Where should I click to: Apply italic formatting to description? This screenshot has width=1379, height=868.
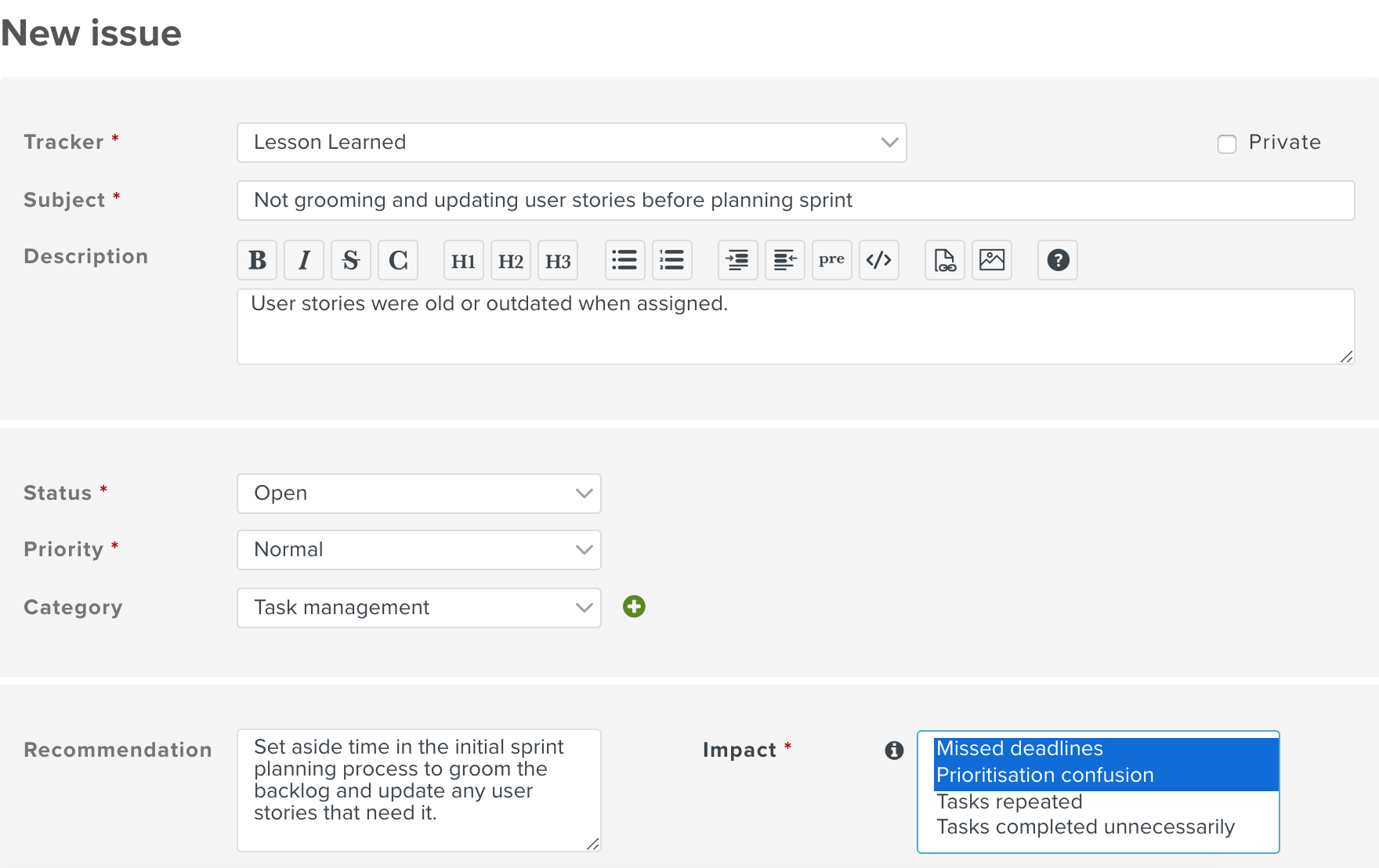(304, 260)
